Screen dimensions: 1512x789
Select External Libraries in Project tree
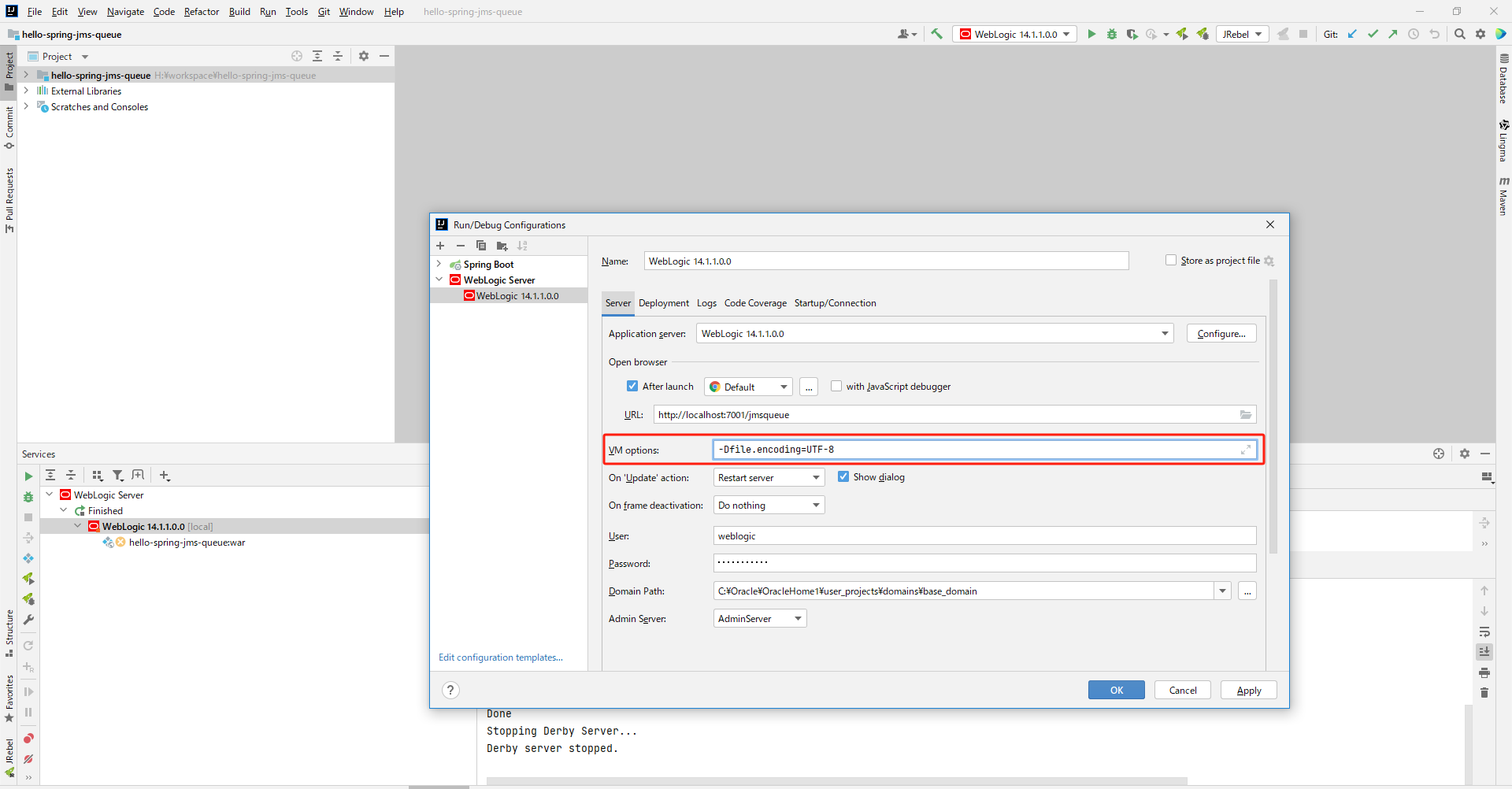coord(86,91)
